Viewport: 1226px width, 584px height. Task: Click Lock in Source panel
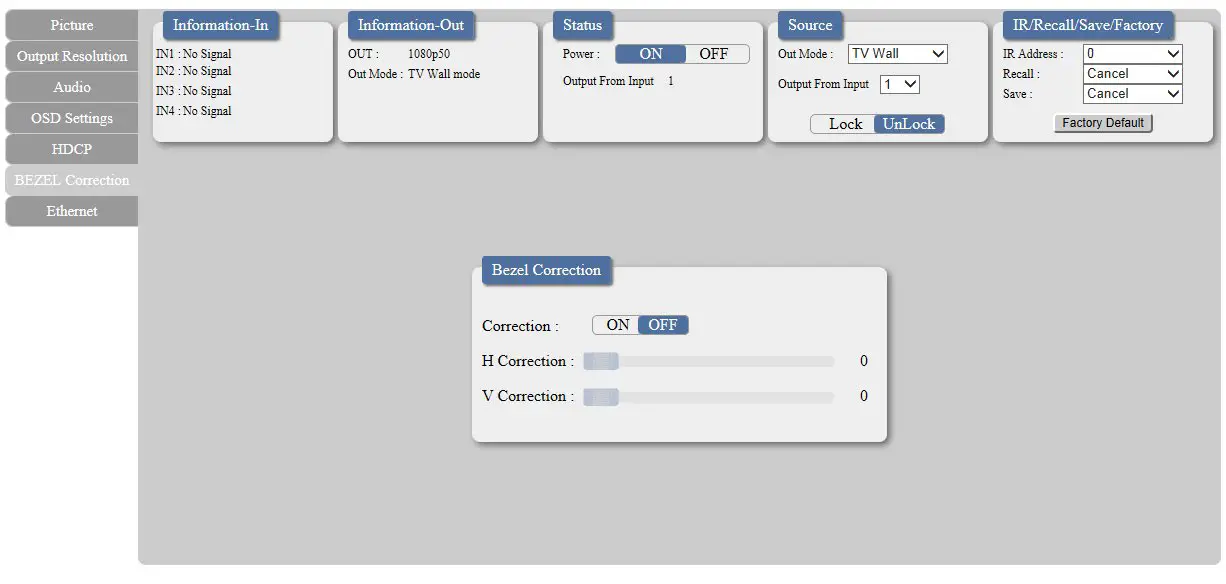click(x=845, y=124)
